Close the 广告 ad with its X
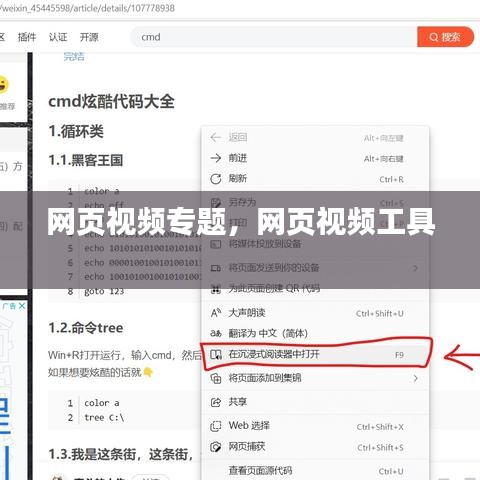Screen dimensions: 480x480 pyautogui.click(x=22, y=306)
